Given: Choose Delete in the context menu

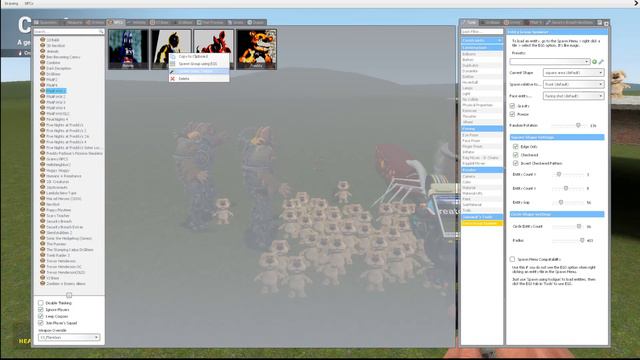Looking at the screenshot, I should [199, 78].
